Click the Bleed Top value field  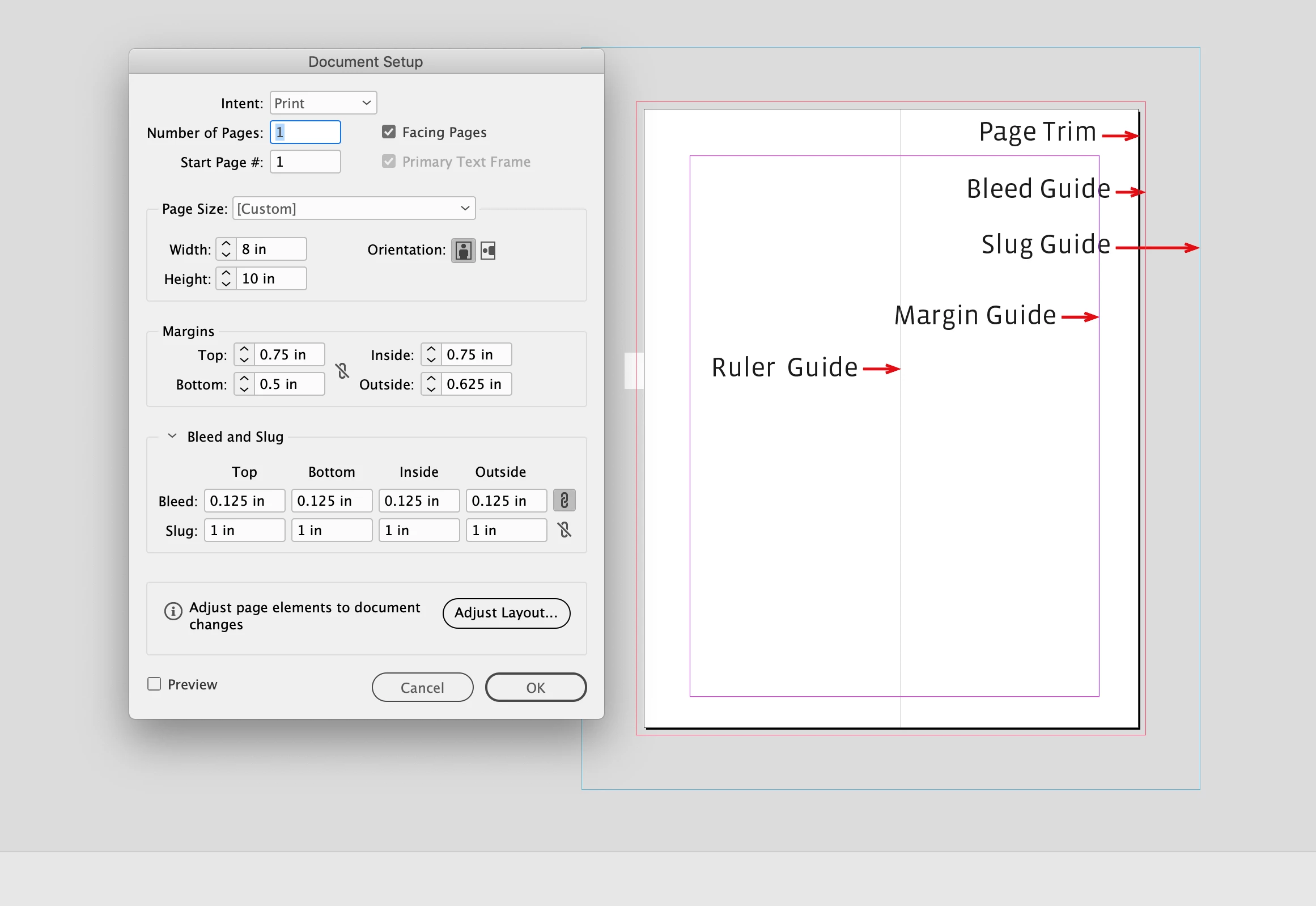tap(245, 501)
